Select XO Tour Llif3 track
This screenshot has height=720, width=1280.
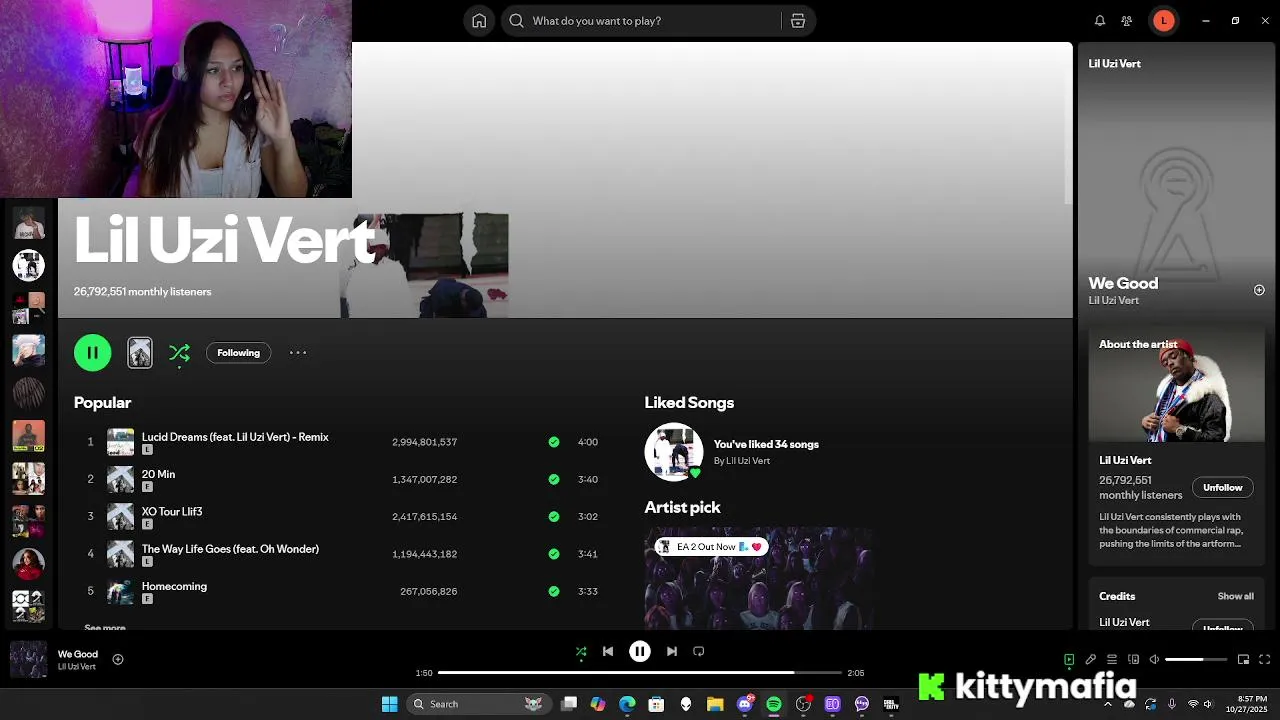pos(172,511)
